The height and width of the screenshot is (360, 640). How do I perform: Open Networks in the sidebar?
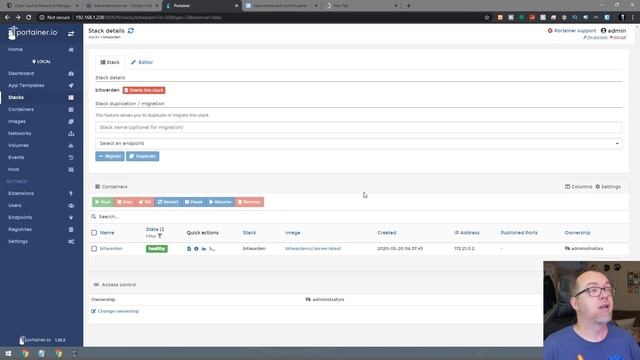20,133
